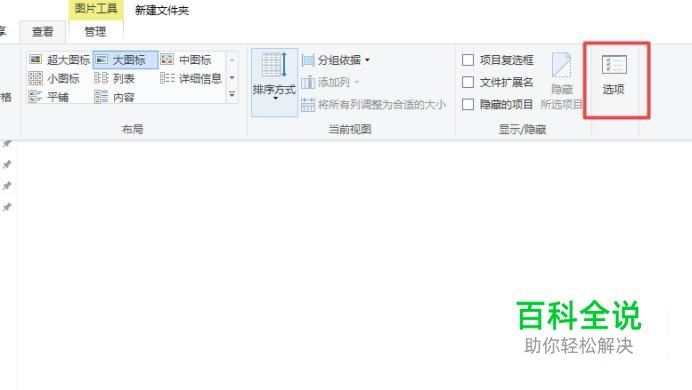Expand the full layout gallery list

[x=232, y=94]
